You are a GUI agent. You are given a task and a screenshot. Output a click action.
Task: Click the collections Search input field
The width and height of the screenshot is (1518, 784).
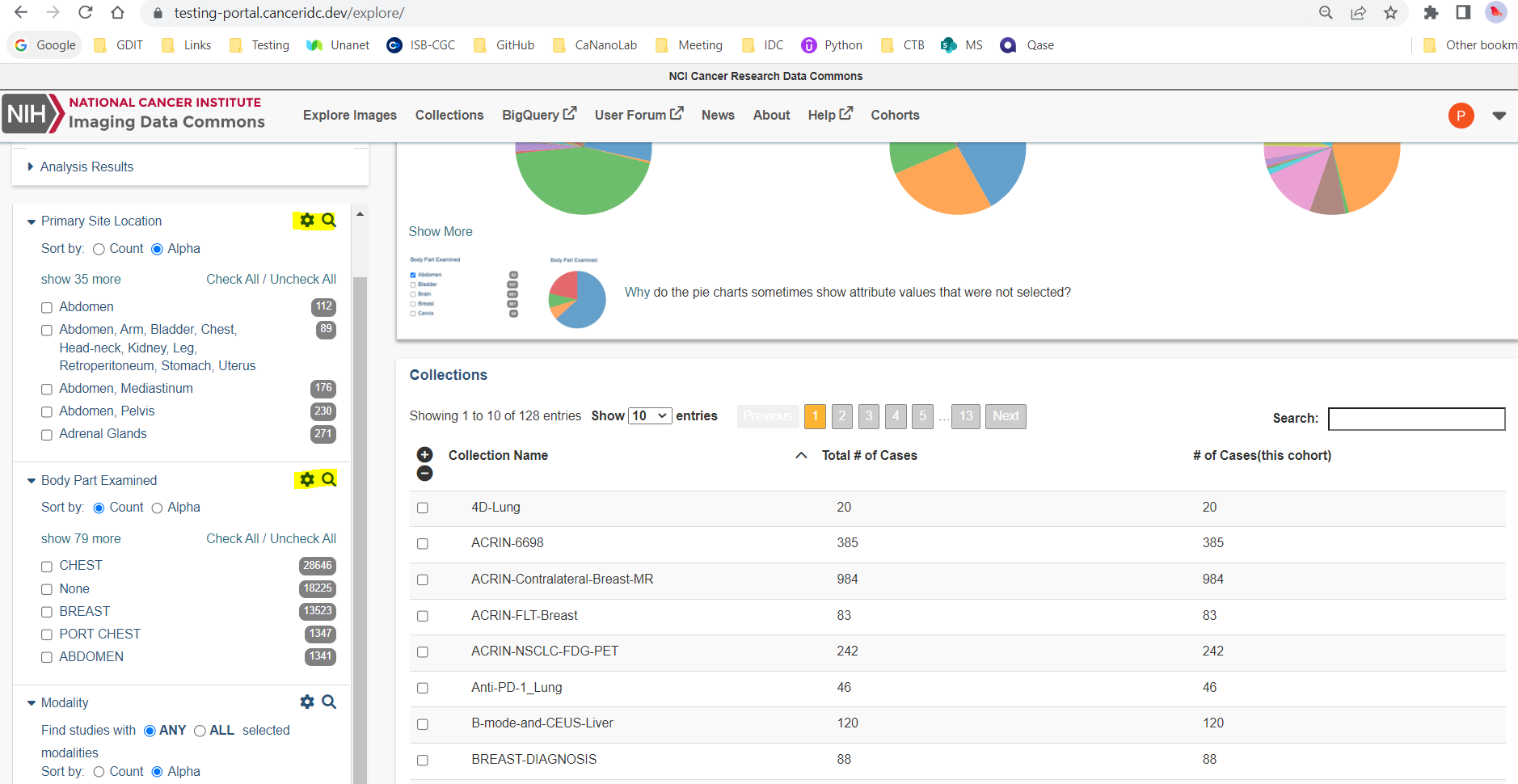point(1416,419)
